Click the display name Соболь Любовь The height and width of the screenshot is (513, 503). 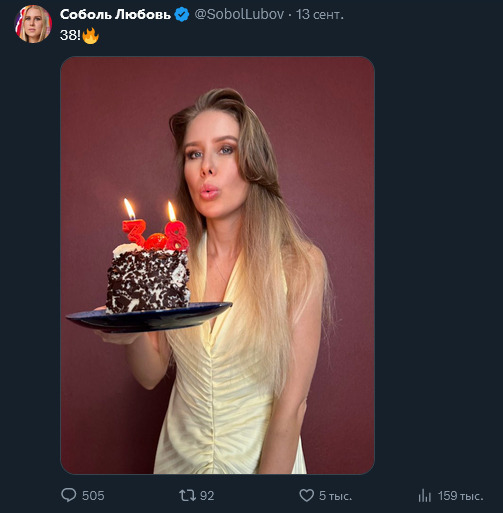click(x=115, y=14)
